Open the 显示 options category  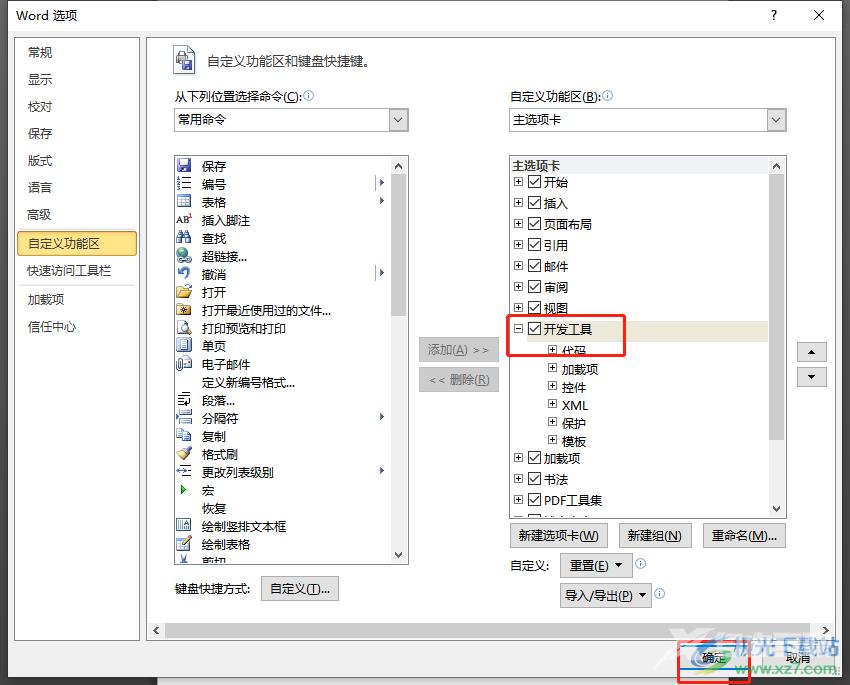(40, 80)
